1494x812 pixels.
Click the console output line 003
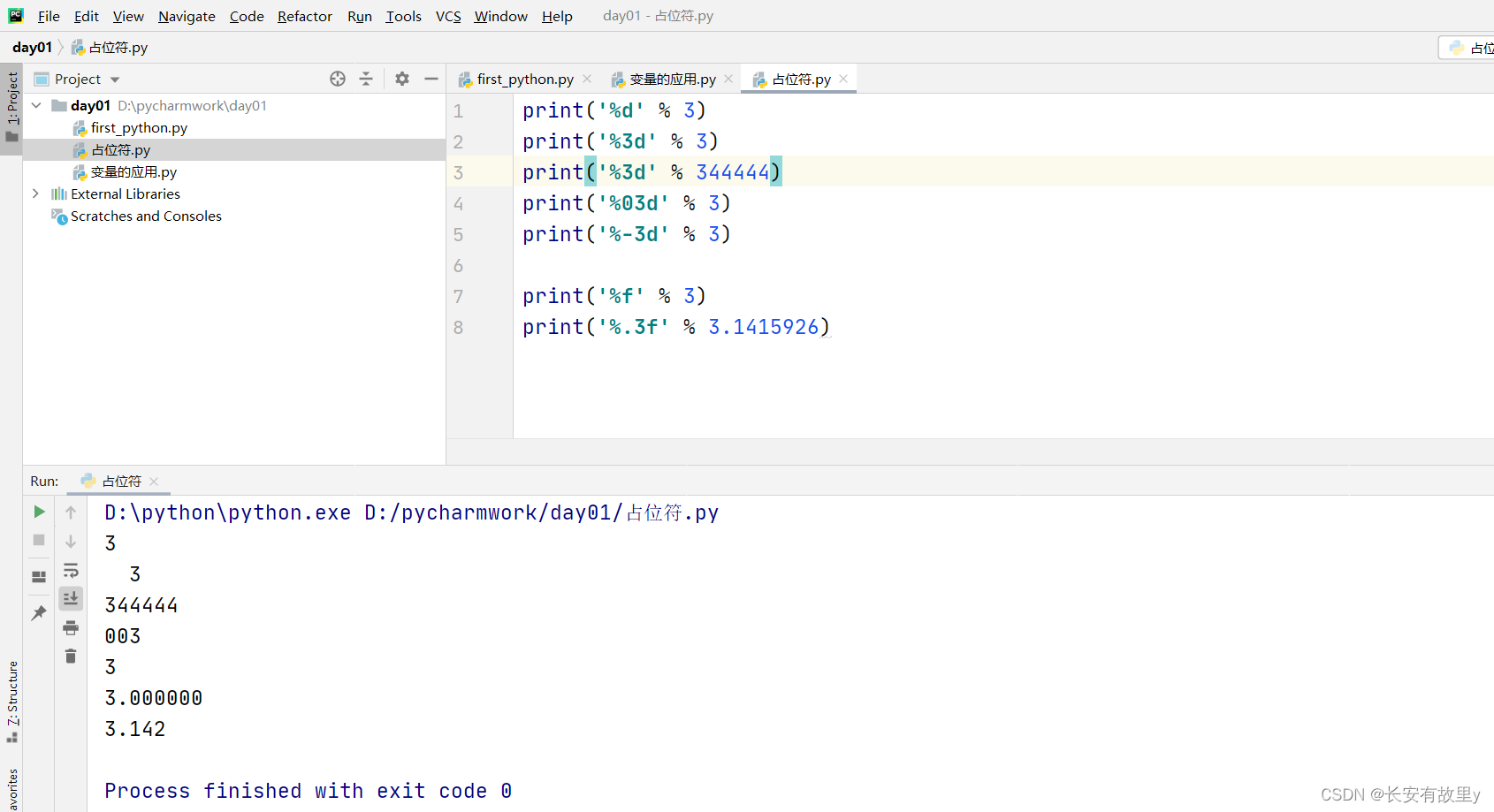coord(123,636)
